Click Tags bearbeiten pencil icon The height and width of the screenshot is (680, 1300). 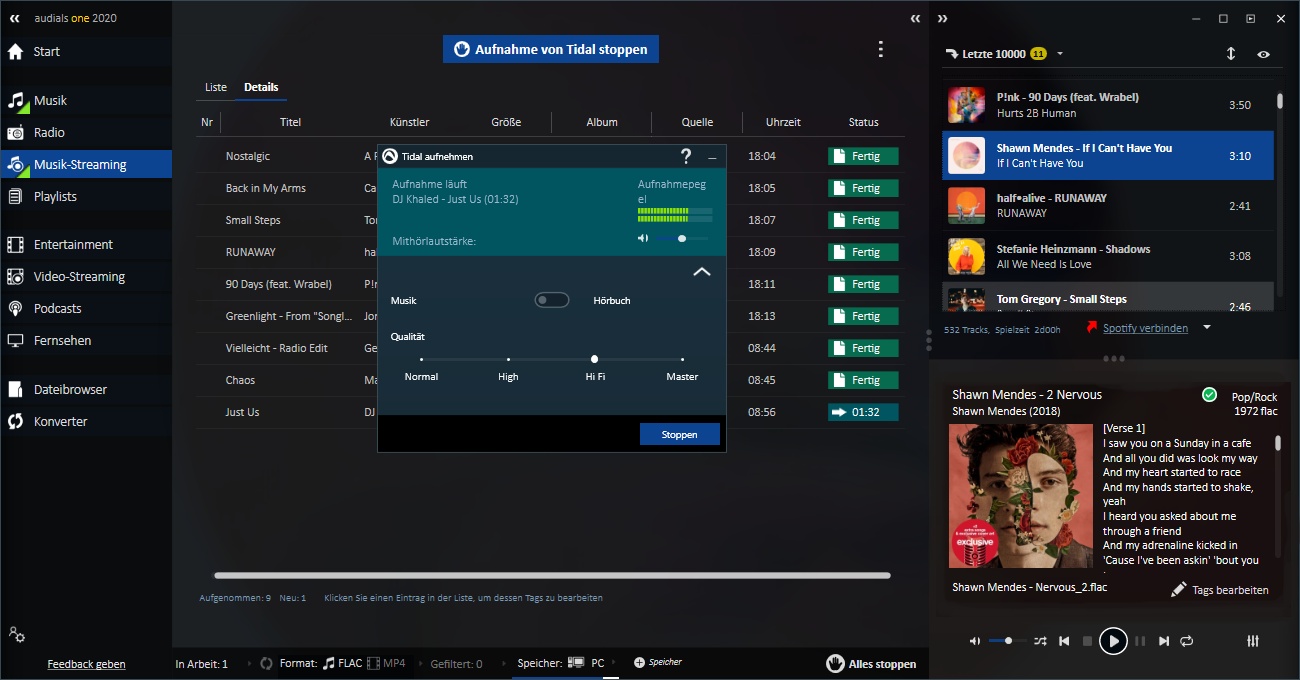pyautogui.click(x=1179, y=590)
